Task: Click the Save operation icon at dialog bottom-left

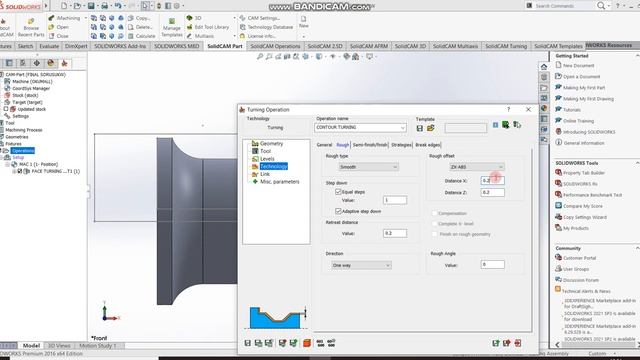Action: (248, 343)
